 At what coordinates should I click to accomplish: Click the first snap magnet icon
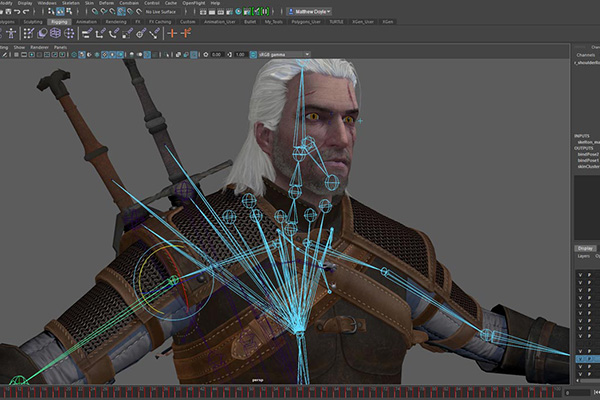coord(95,12)
